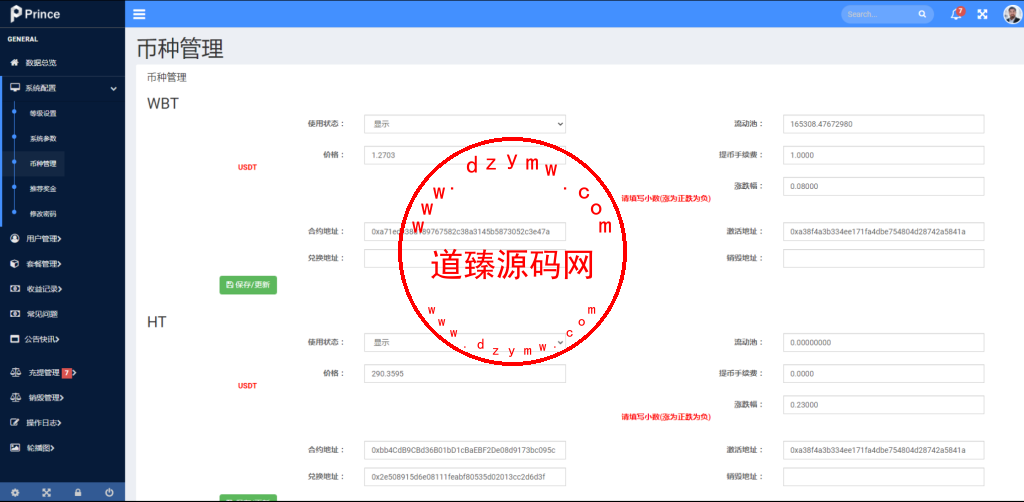Click the 充提管理 red badge 7
The width and height of the screenshot is (1024, 502).
[67, 373]
